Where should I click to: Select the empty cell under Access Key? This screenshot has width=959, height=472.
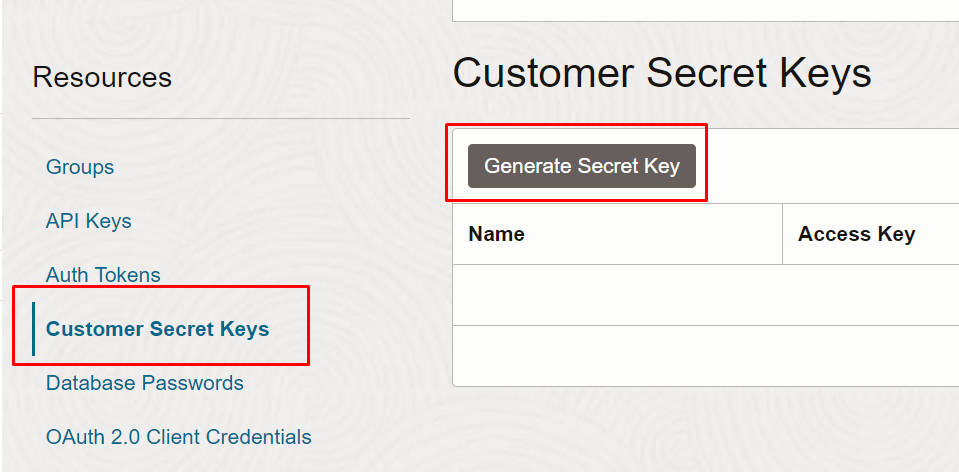point(871,295)
